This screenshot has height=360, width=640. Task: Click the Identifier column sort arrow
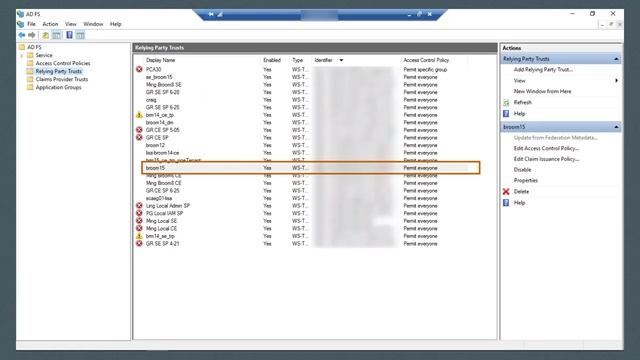pos(341,60)
